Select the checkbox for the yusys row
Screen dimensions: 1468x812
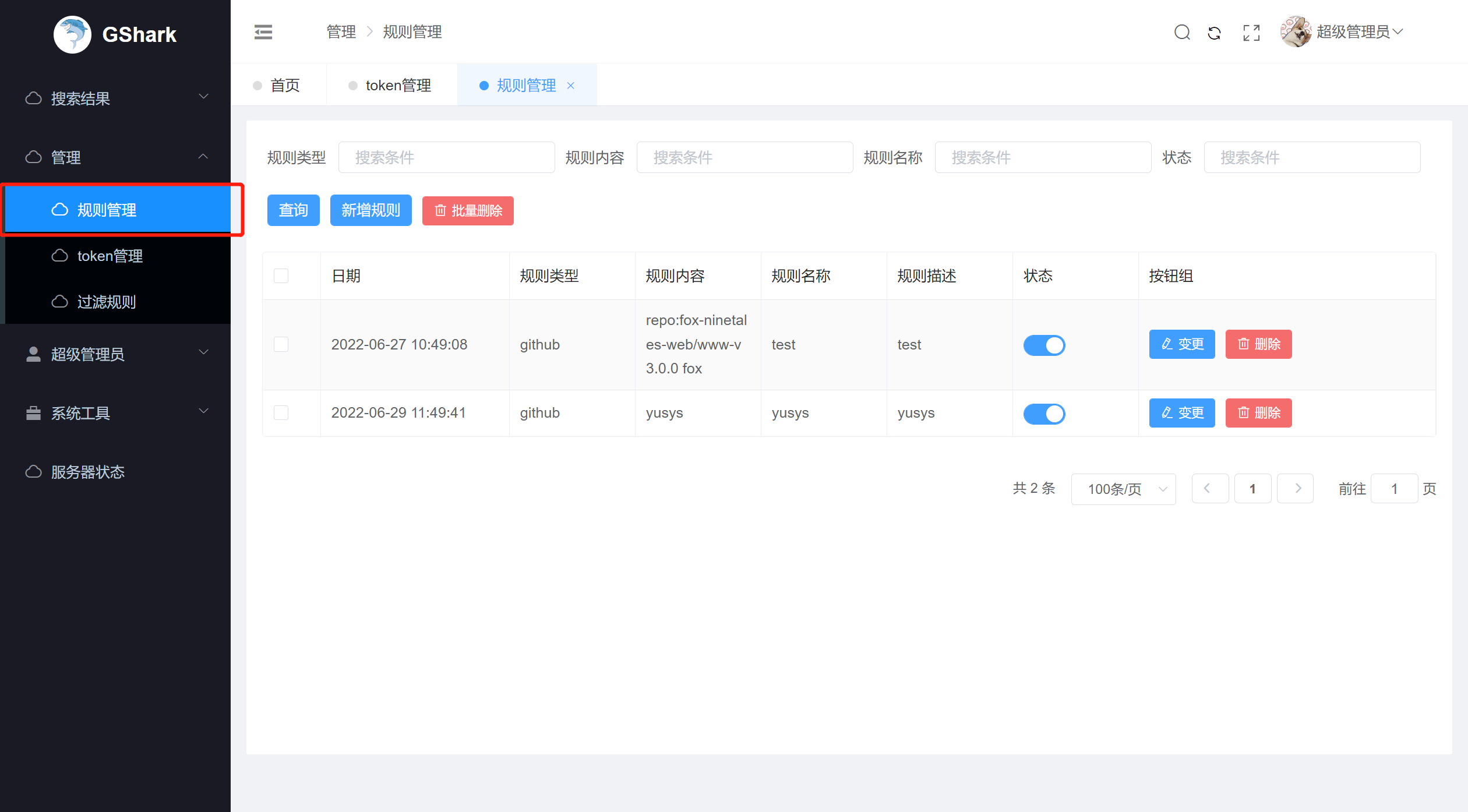pyautogui.click(x=281, y=413)
